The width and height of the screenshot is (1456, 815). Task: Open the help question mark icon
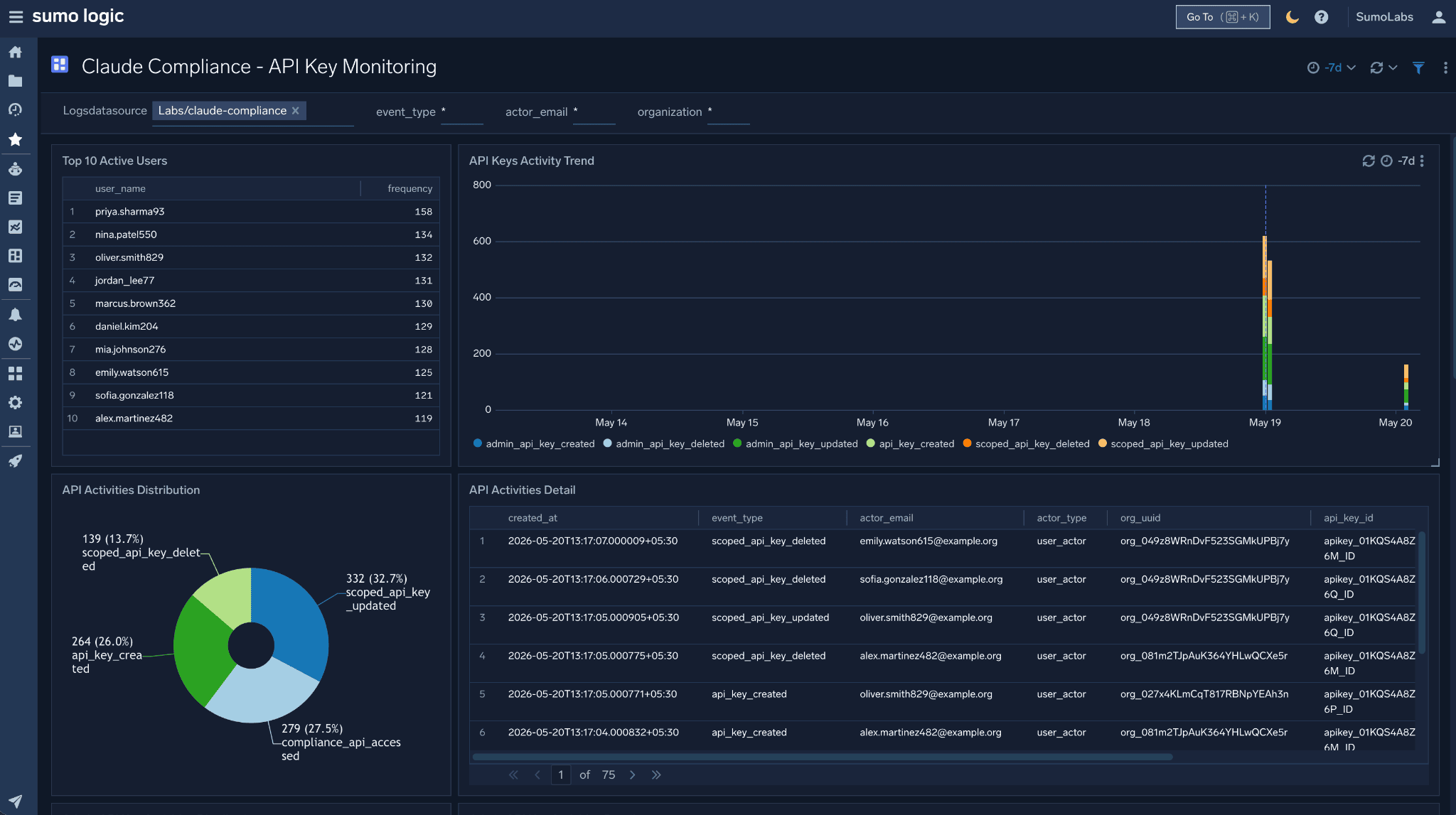tap(1321, 17)
